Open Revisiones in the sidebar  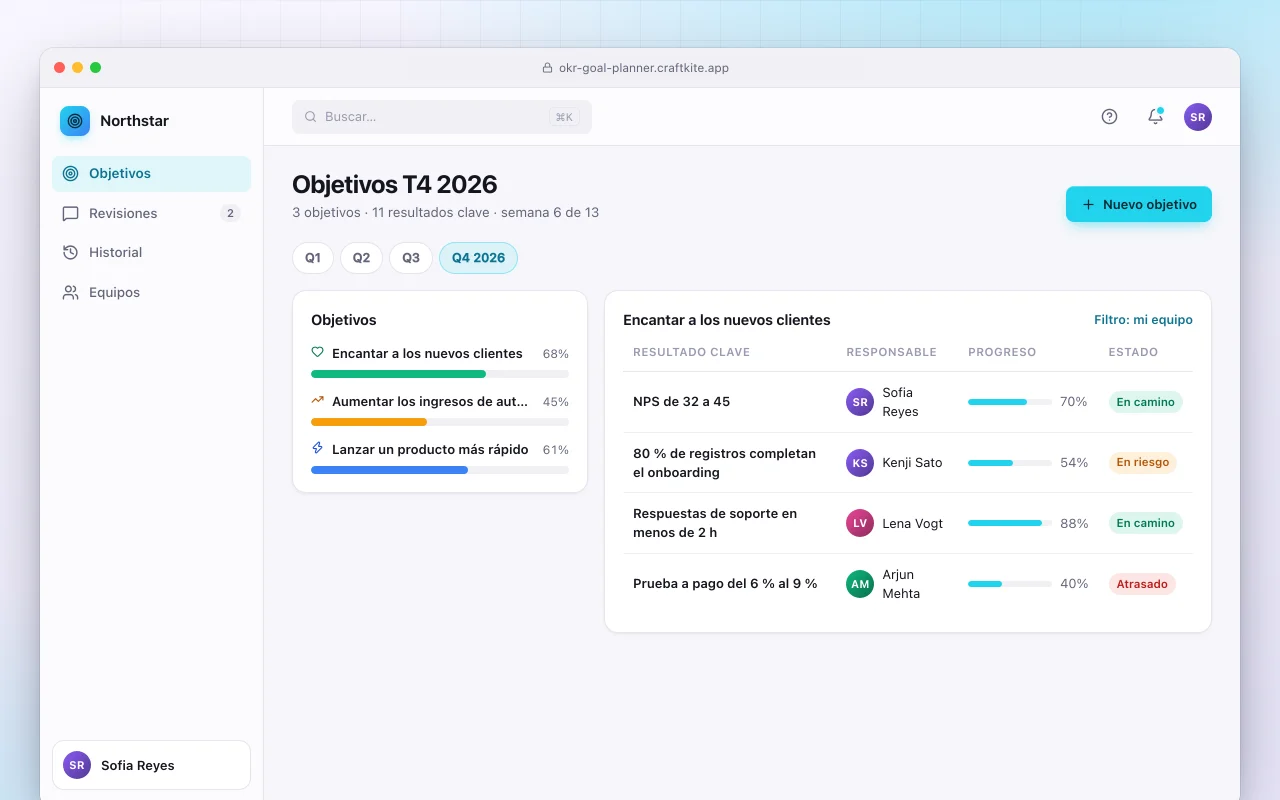(151, 213)
